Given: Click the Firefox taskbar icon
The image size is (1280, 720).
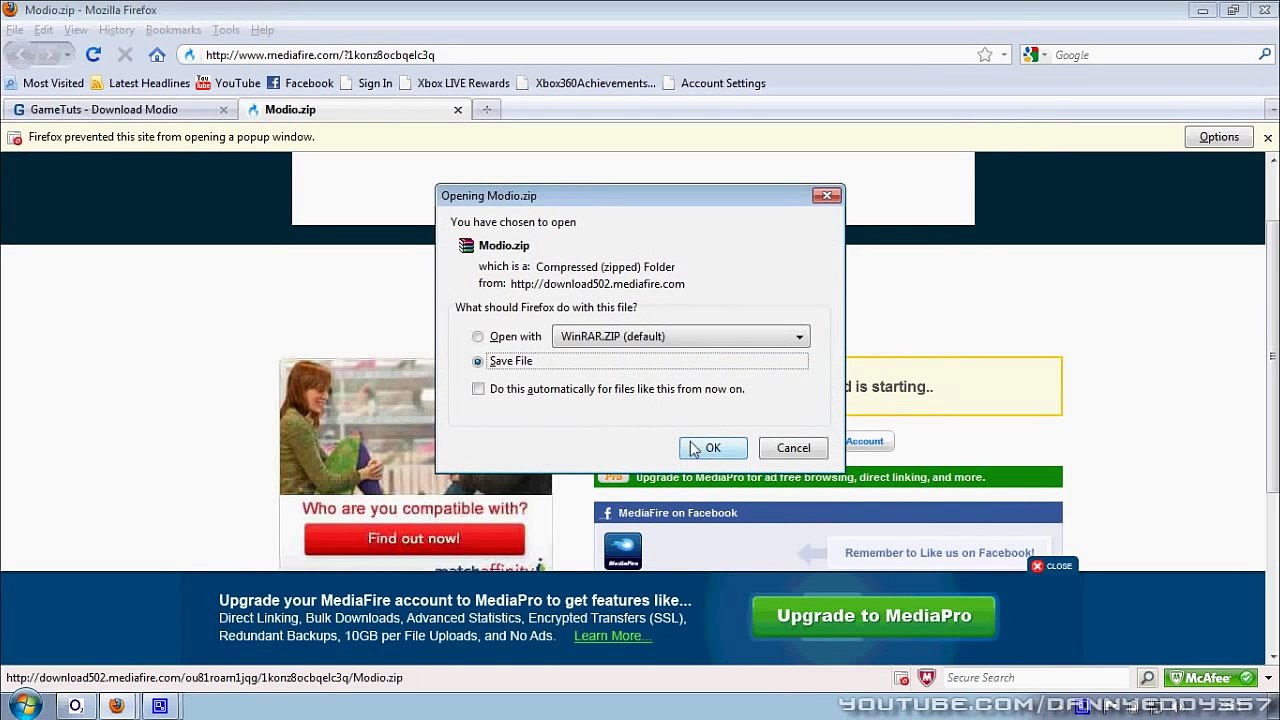Looking at the screenshot, I should (117, 706).
